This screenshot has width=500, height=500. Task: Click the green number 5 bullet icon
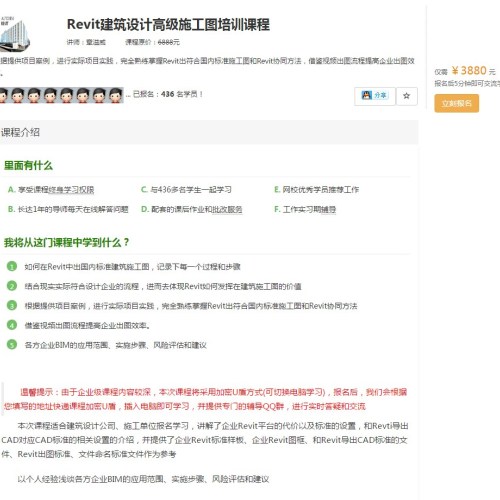12,344
